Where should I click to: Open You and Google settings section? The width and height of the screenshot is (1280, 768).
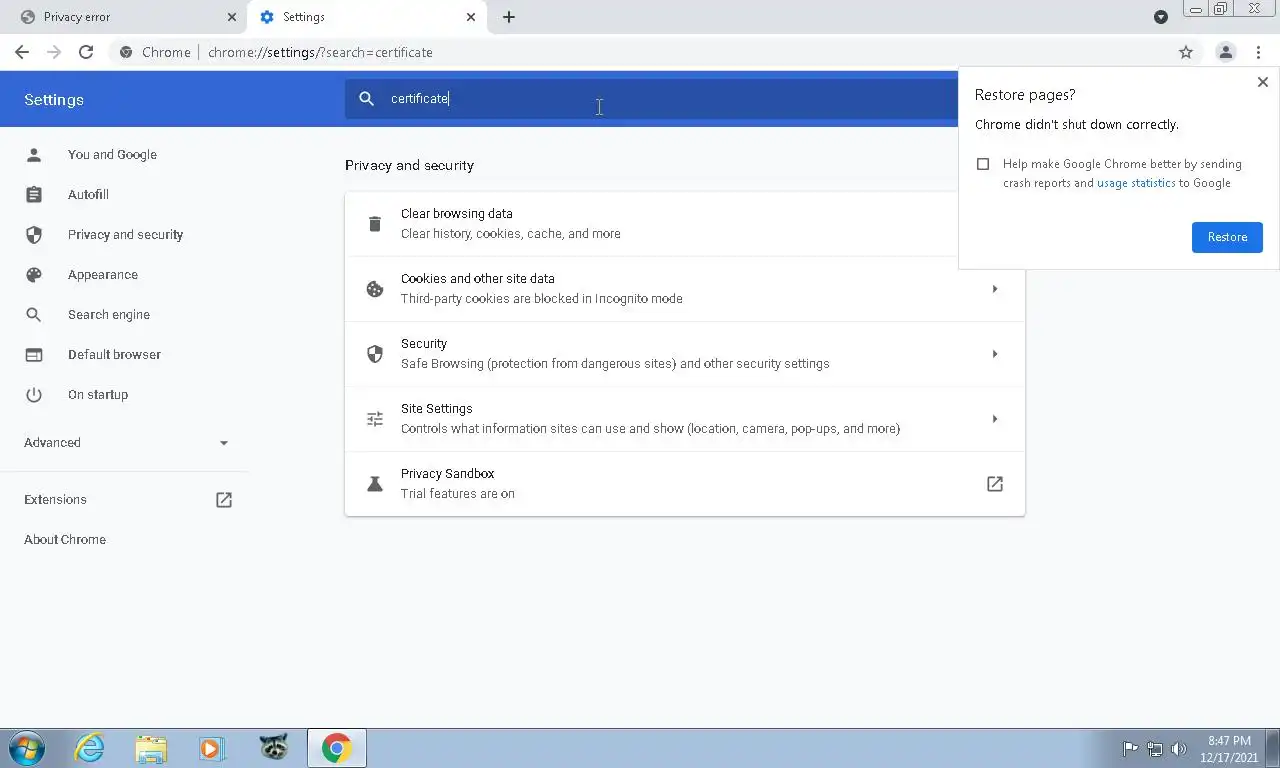coord(112,154)
